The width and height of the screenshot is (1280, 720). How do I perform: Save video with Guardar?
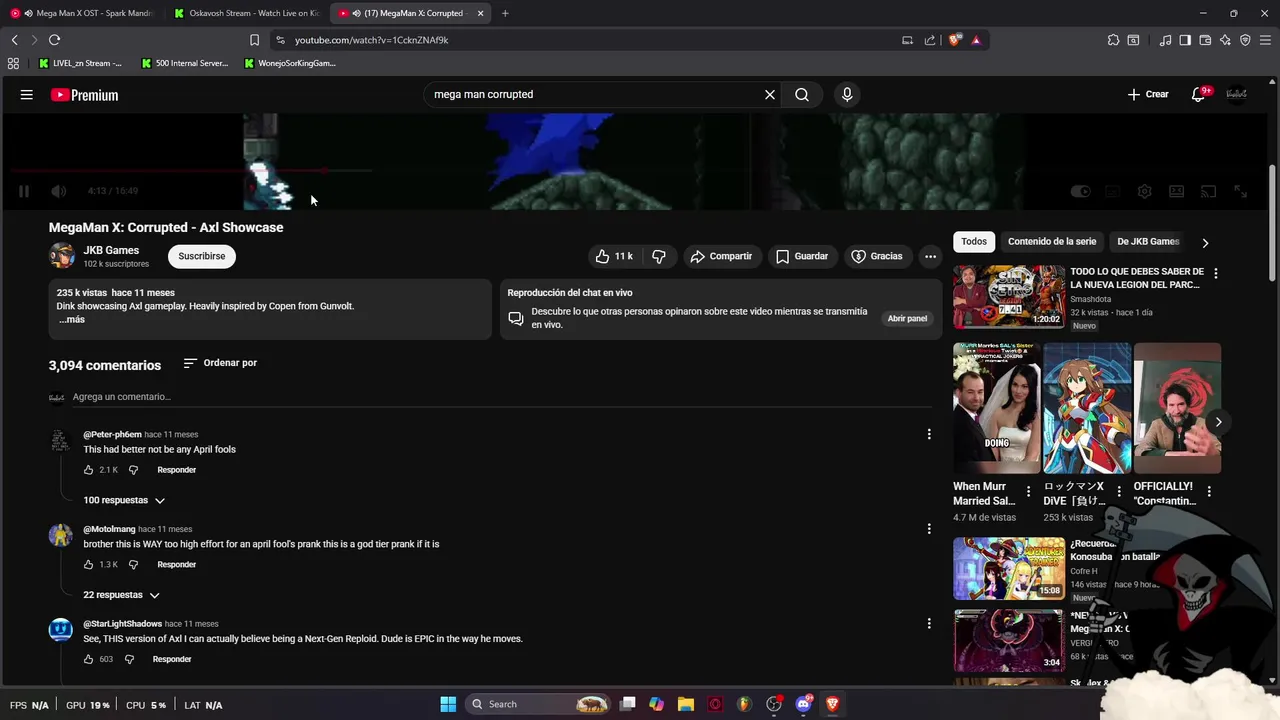pos(802,256)
